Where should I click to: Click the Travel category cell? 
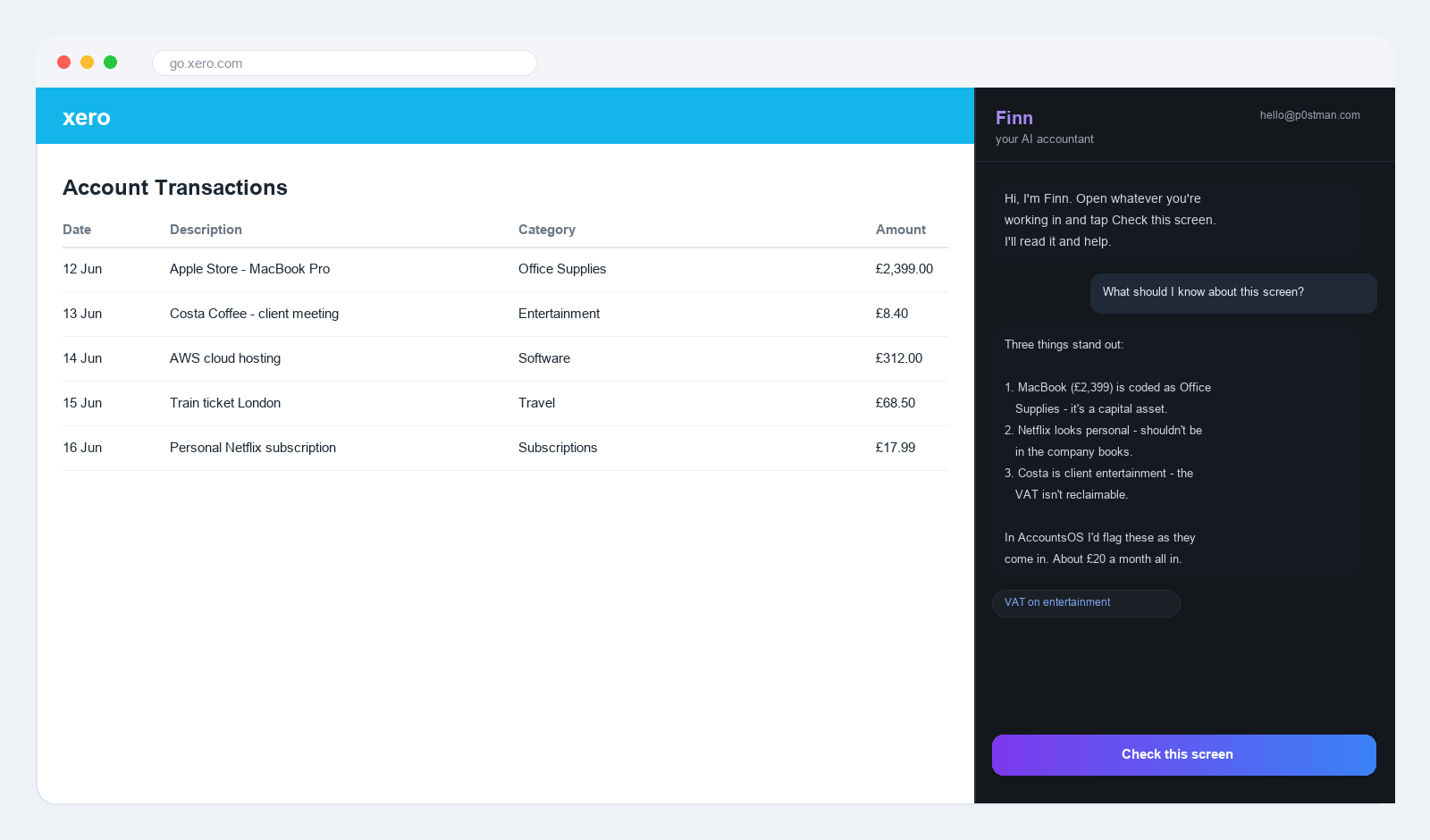(536, 403)
